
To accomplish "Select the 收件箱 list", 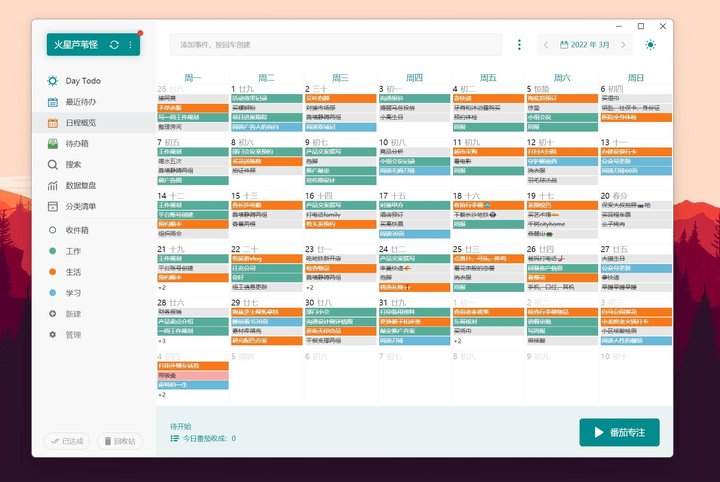I will tap(94, 230).
